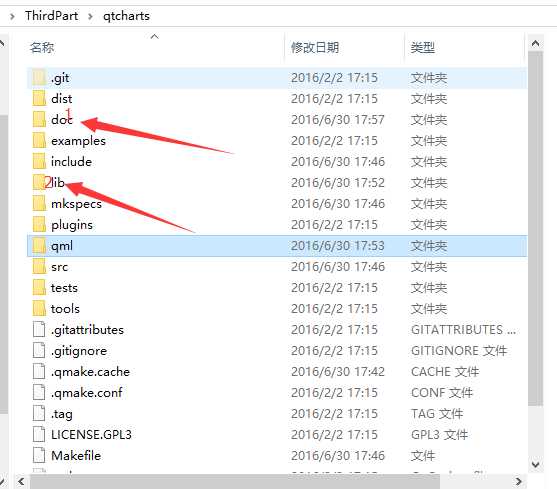Click type GITATTRIBUTES of .gitattributes row

(464, 330)
